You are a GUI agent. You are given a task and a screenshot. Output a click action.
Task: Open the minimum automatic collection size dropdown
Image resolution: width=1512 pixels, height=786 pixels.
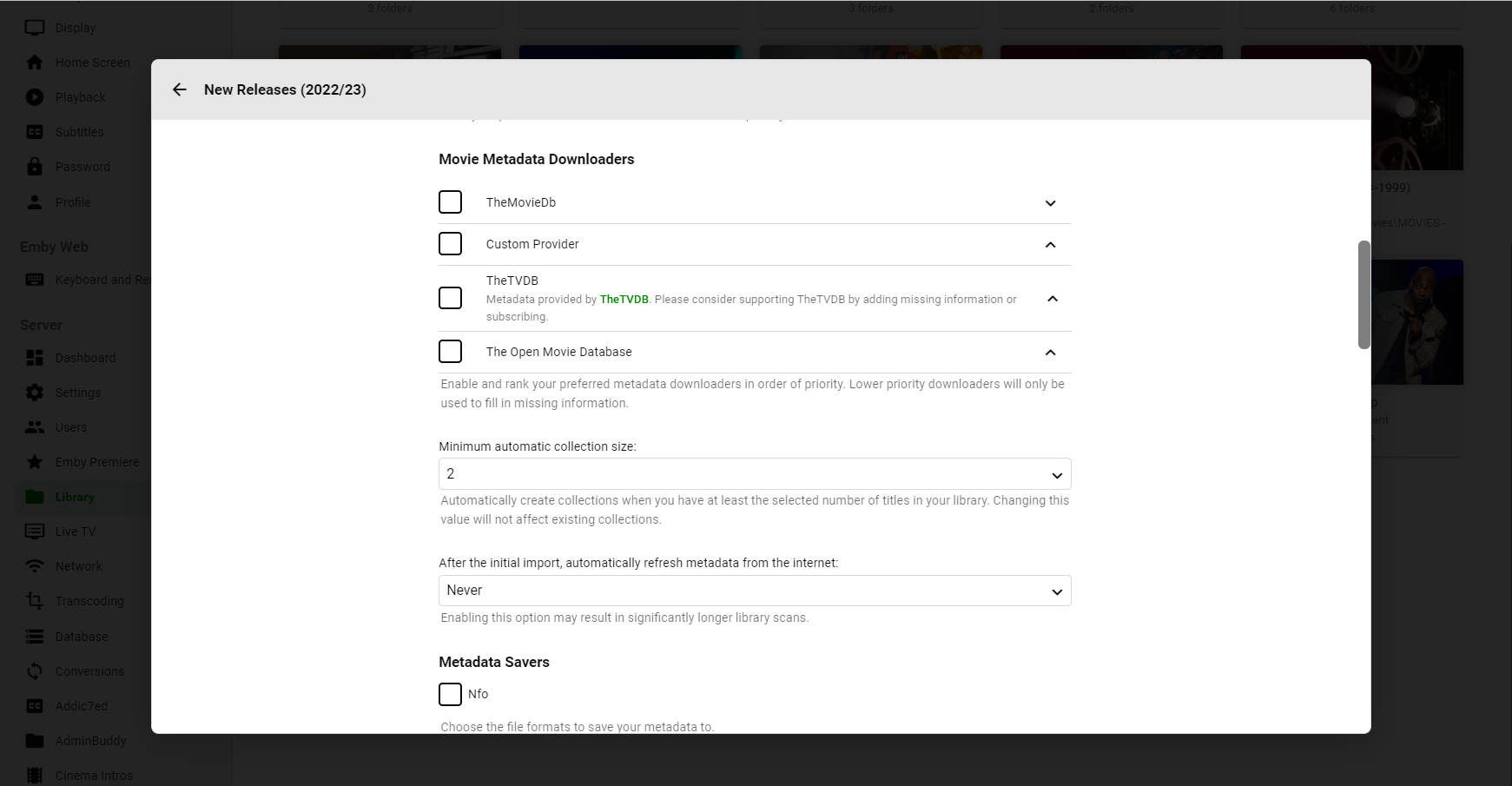tap(754, 474)
